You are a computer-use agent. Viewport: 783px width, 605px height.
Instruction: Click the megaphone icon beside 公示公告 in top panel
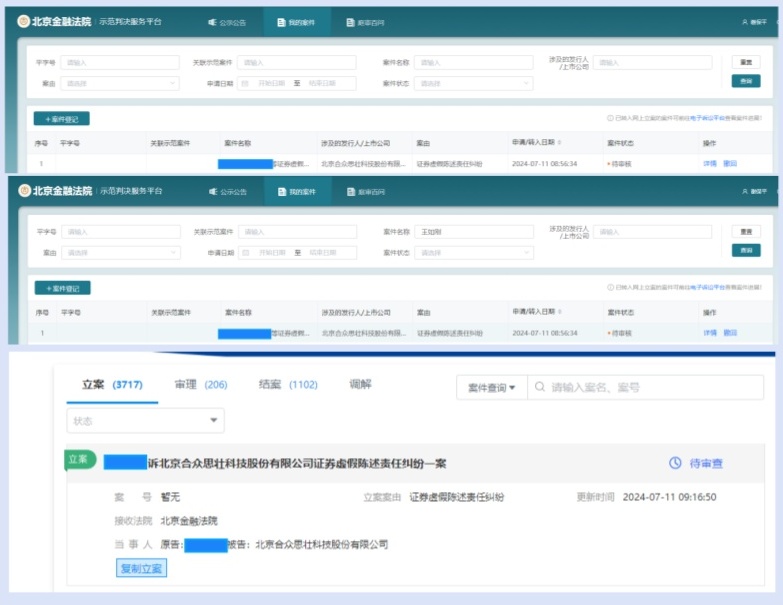tap(212, 22)
